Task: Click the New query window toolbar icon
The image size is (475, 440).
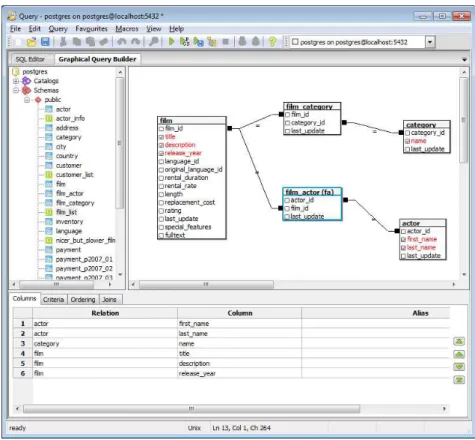Action: (19, 42)
